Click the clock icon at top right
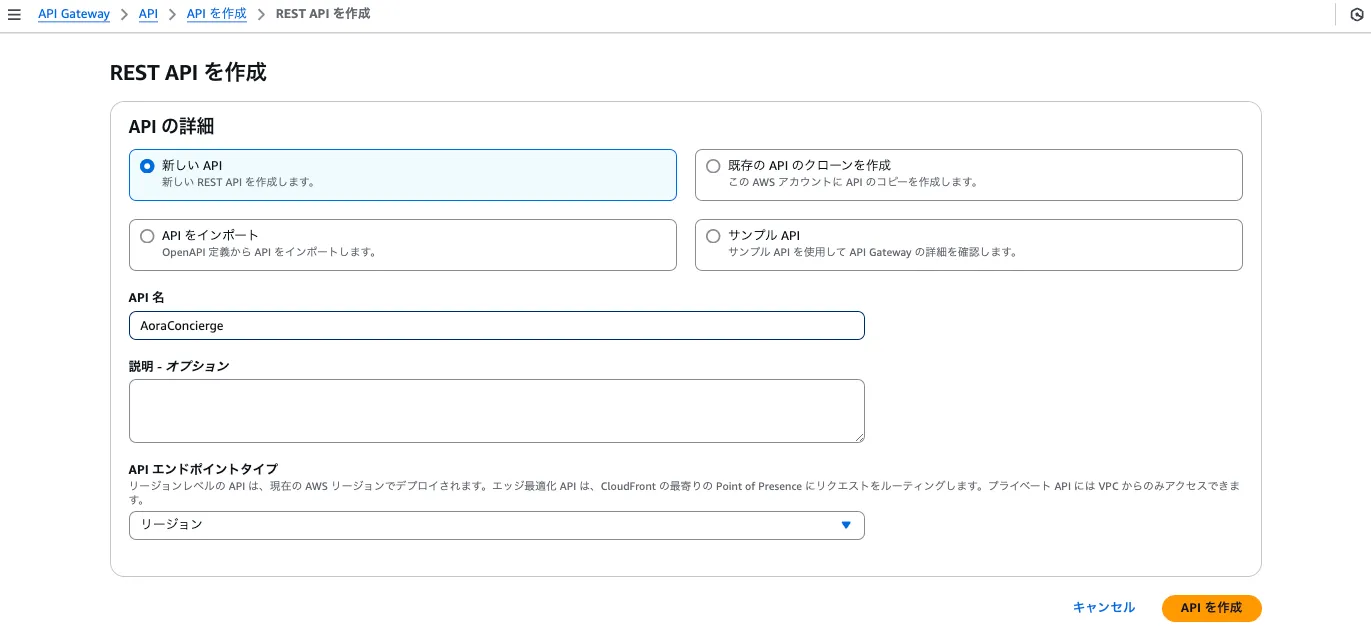This screenshot has height=630, width=1371. (1358, 15)
